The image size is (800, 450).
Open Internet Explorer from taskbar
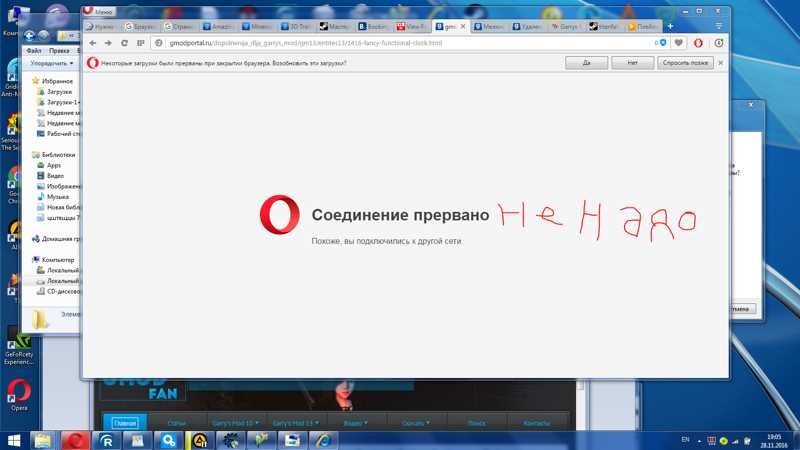coord(323,440)
